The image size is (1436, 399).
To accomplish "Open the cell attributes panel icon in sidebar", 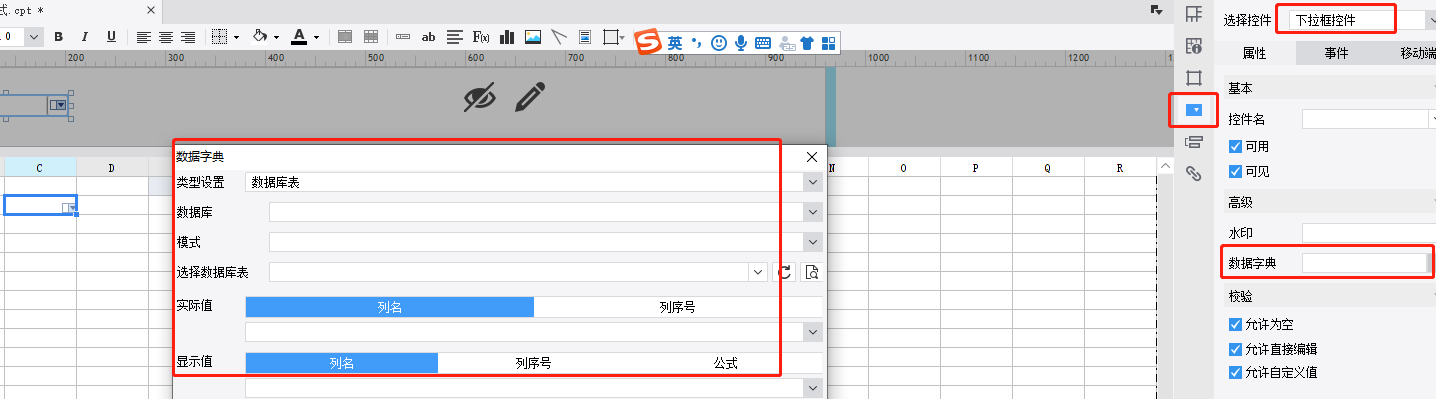I will (1193, 45).
